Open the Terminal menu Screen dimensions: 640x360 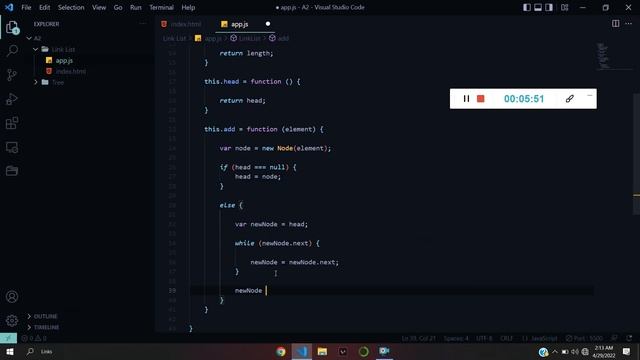pyautogui.click(x=161, y=7)
